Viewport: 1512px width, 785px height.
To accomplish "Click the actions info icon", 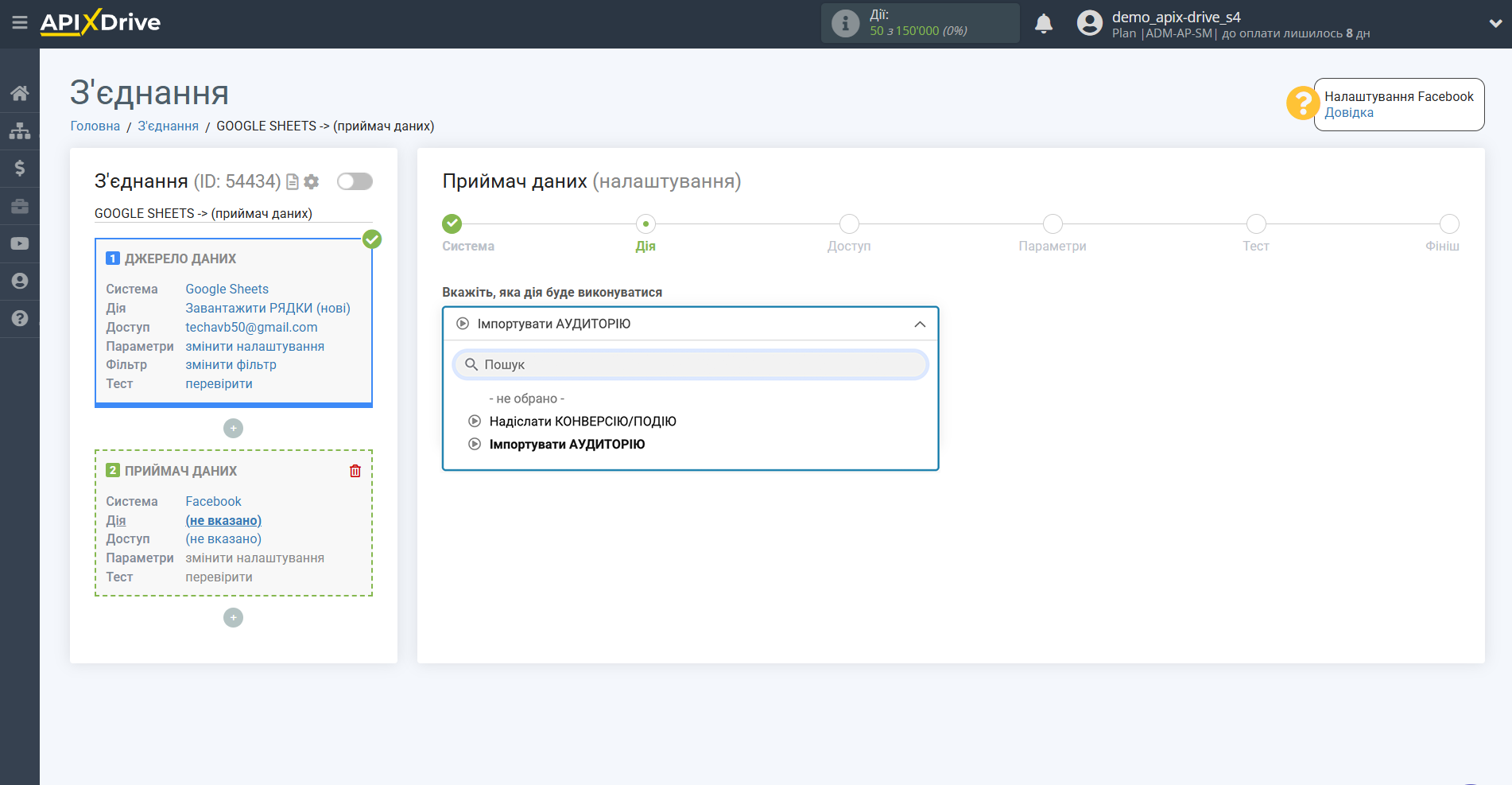I will (845, 23).
